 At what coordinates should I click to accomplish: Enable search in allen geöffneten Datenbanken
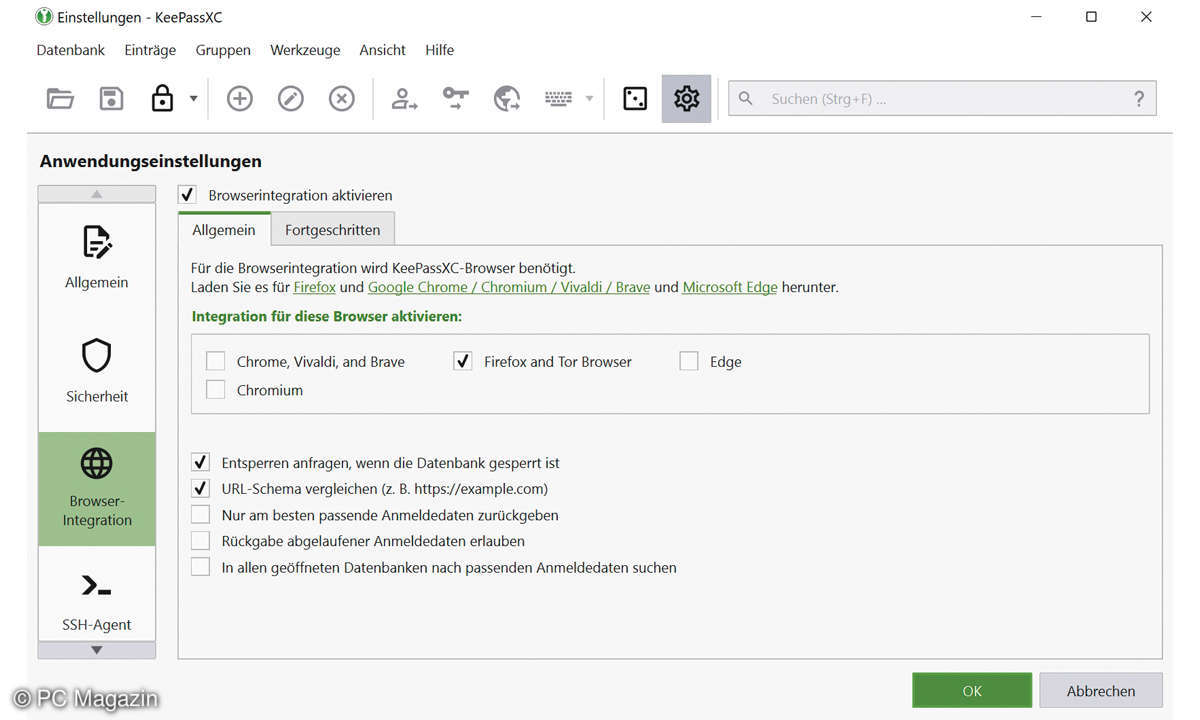pos(201,567)
